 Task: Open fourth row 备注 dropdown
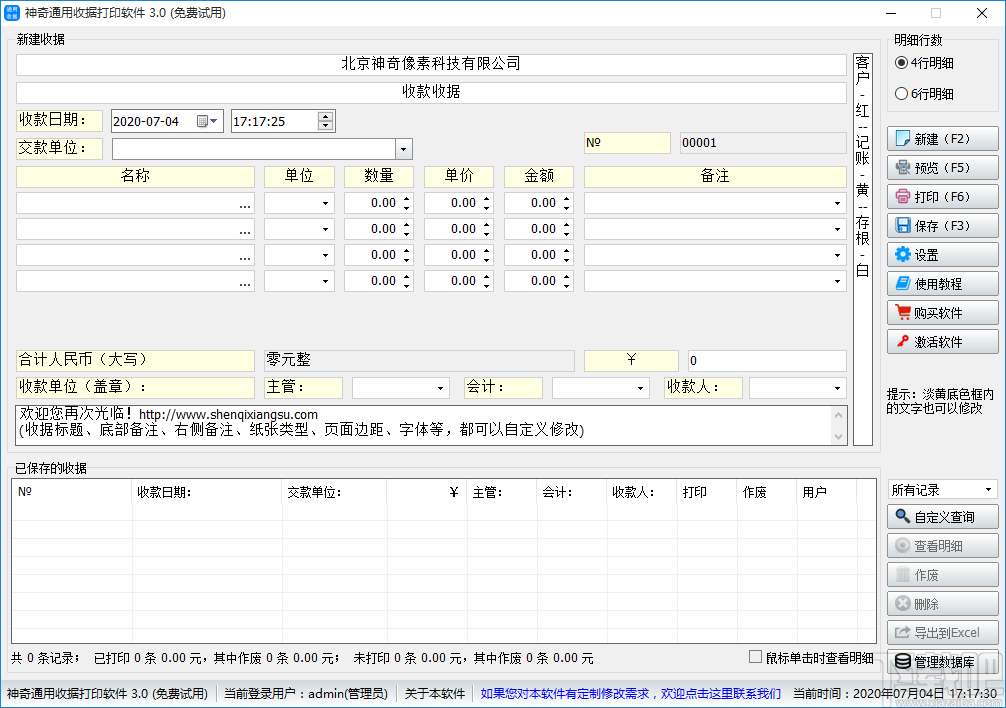pyautogui.click(x=837, y=281)
